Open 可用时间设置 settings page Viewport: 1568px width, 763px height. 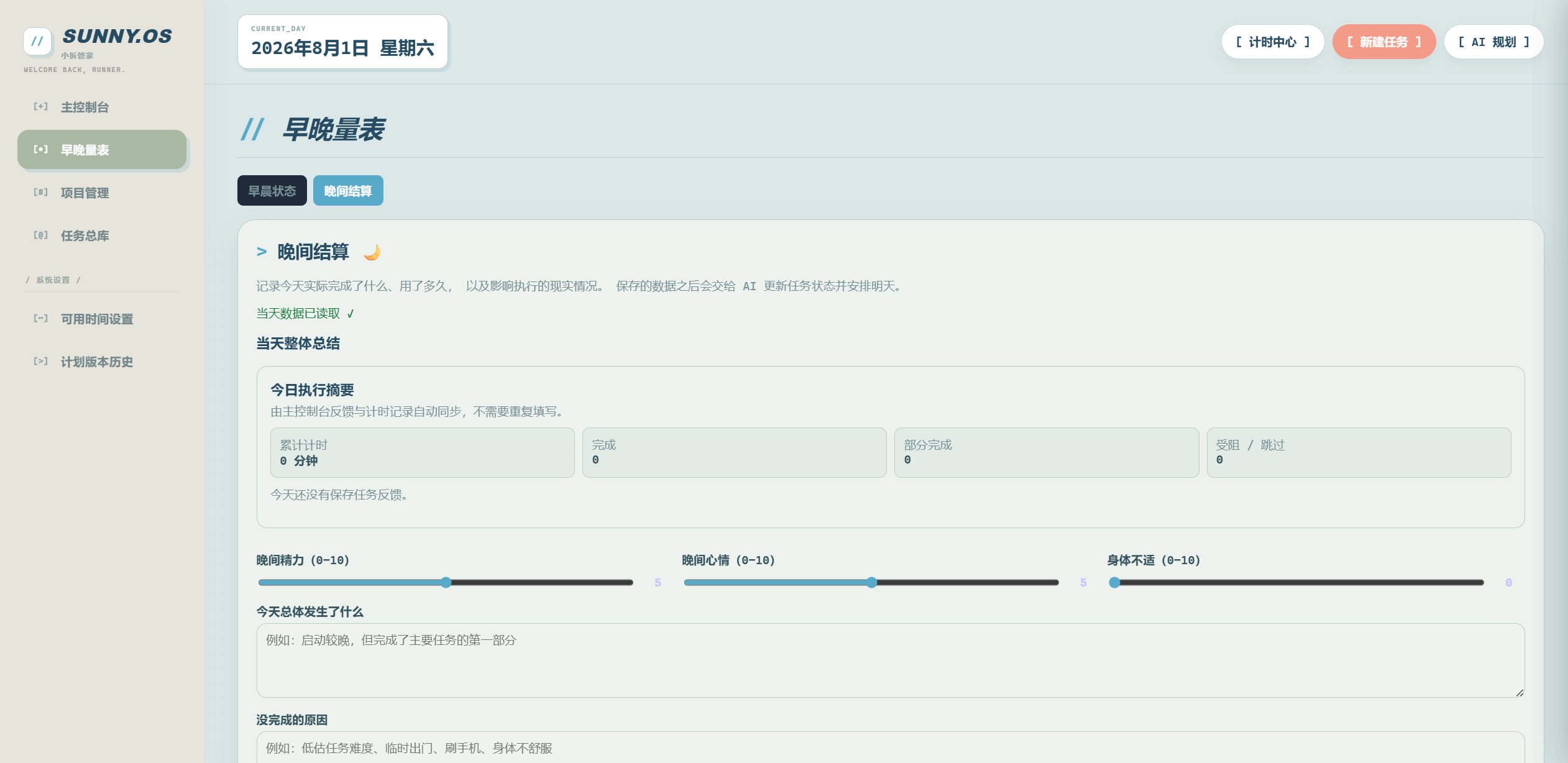pos(102,319)
